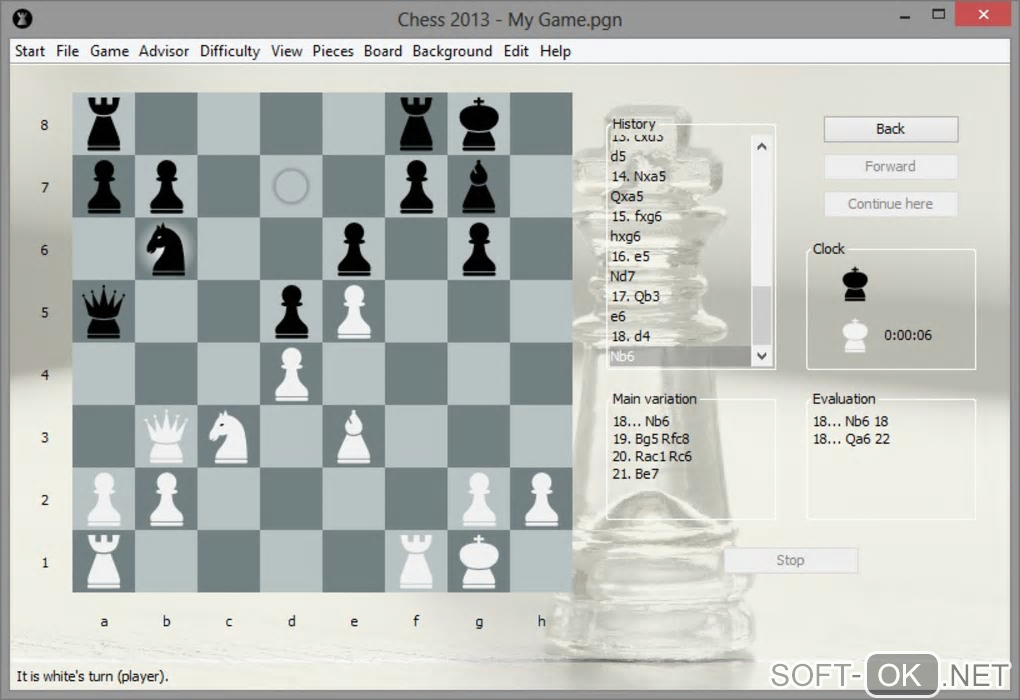Select move 16. e5 in History
This screenshot has height=700, width=1020.
[x=680, y=256]
